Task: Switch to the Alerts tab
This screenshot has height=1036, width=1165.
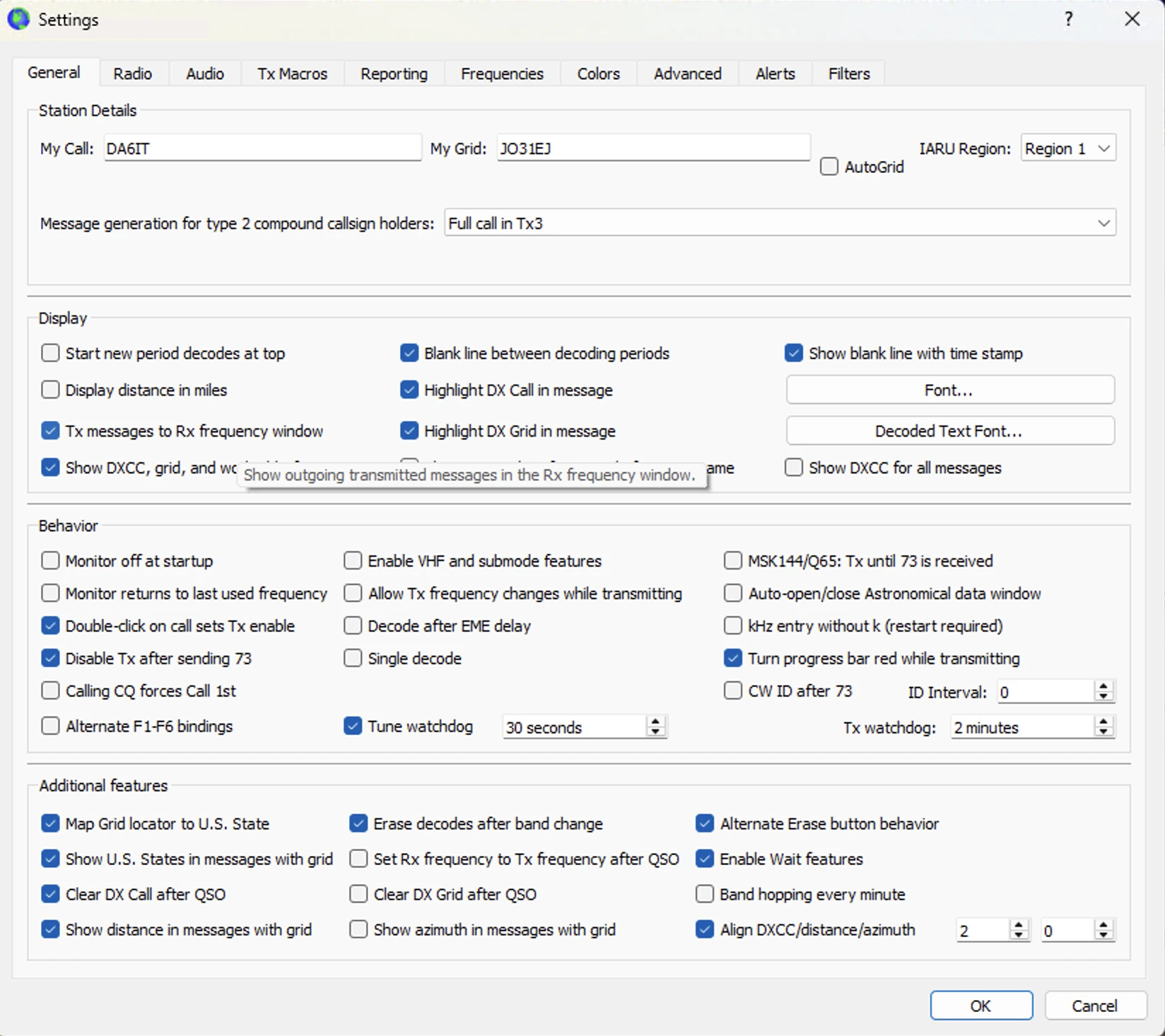Action: 775,73
